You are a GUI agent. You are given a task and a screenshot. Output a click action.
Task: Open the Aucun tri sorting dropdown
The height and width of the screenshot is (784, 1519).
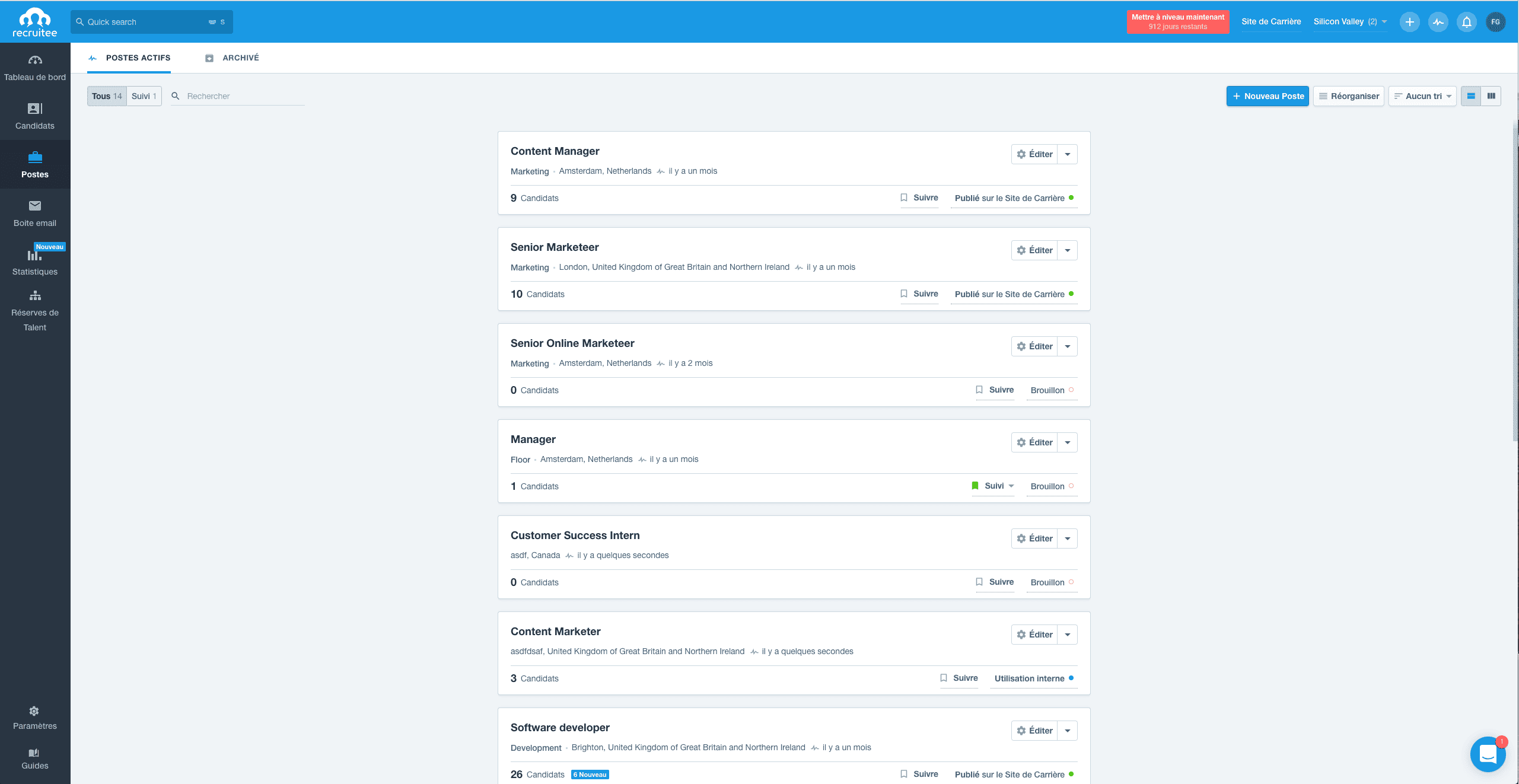pyautogui.click(x=1422, y=95)
